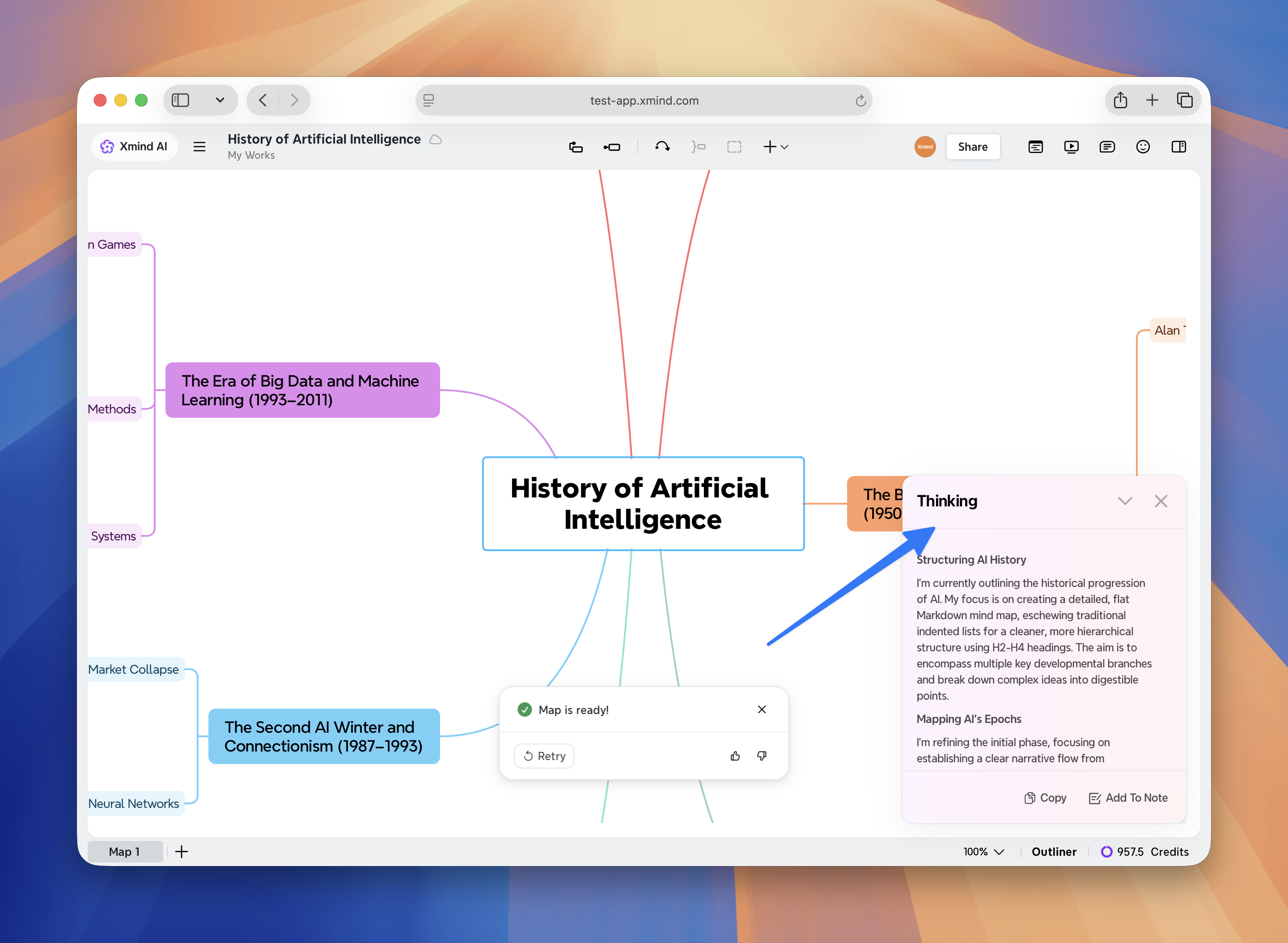
Task: Click the Structuring AI History heading
Action: pos(971,560)
